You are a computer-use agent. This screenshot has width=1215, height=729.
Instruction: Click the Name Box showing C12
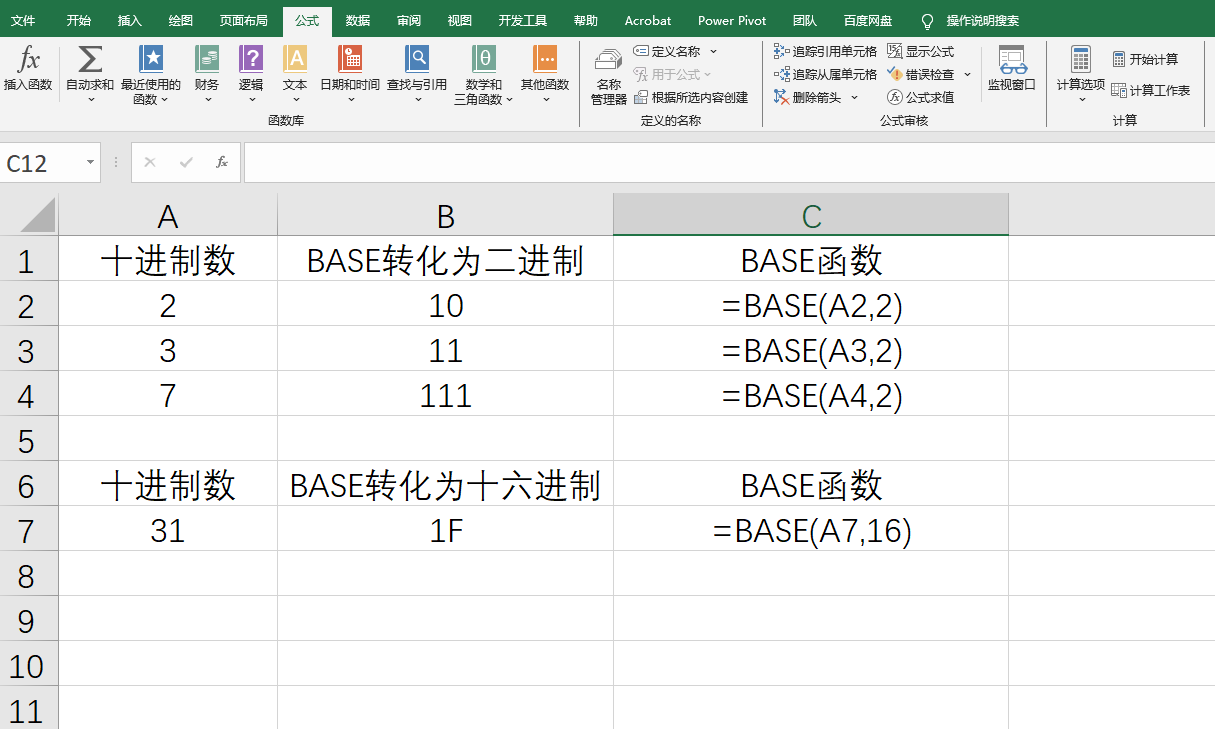coord(41,162)
